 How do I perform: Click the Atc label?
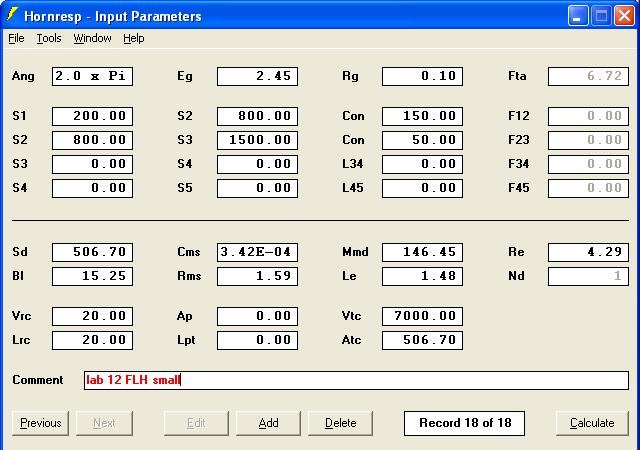[351, 340]
